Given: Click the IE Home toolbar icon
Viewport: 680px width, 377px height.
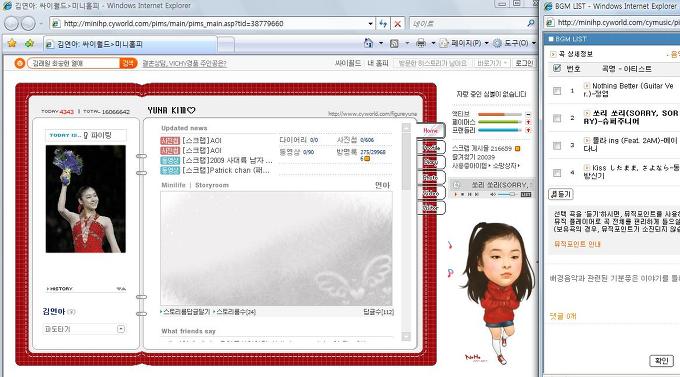Looking at the screenshot, I should pos(368,43).
